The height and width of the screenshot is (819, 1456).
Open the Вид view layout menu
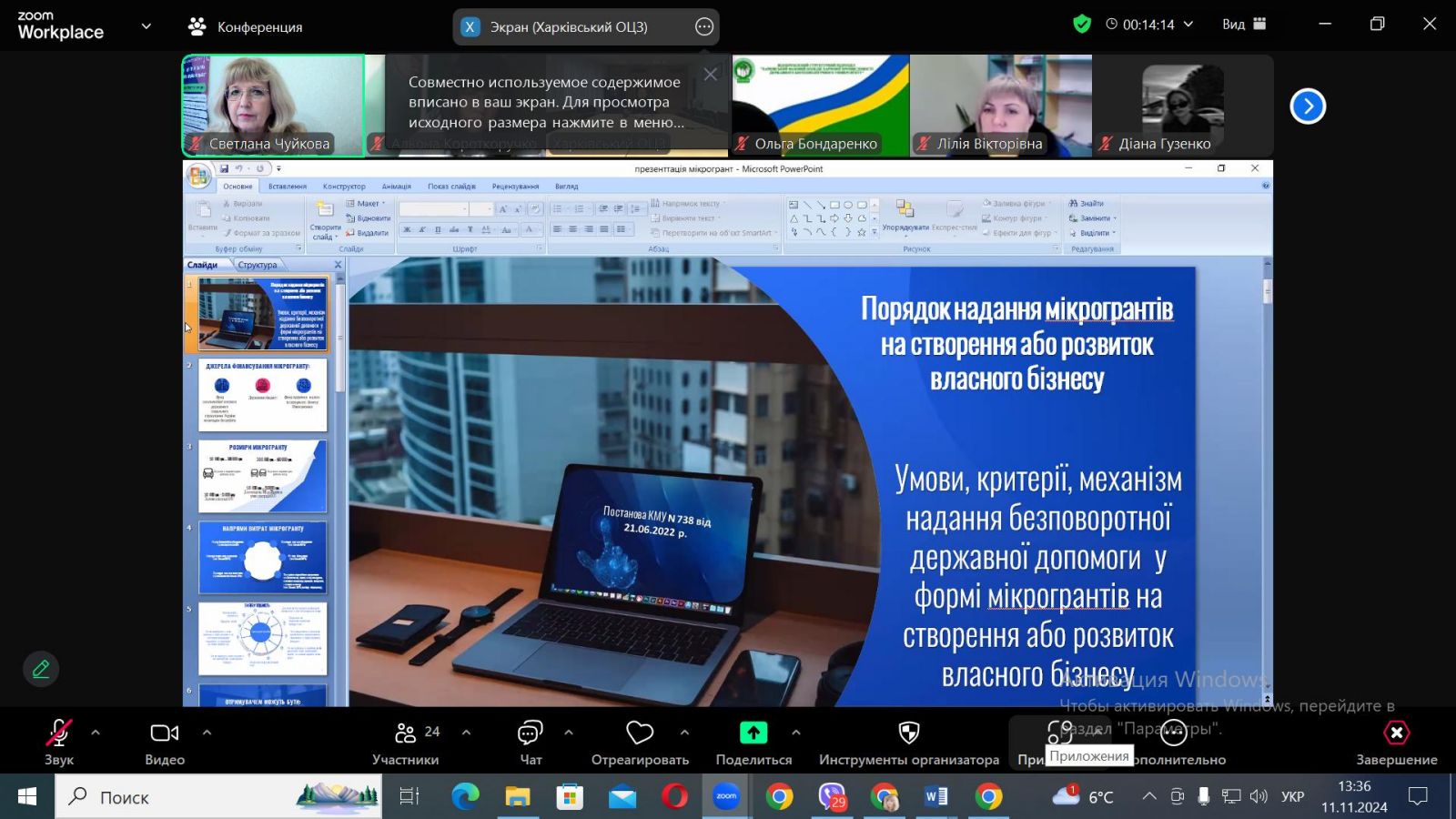pyautogui.click(x=1243, y=25)
